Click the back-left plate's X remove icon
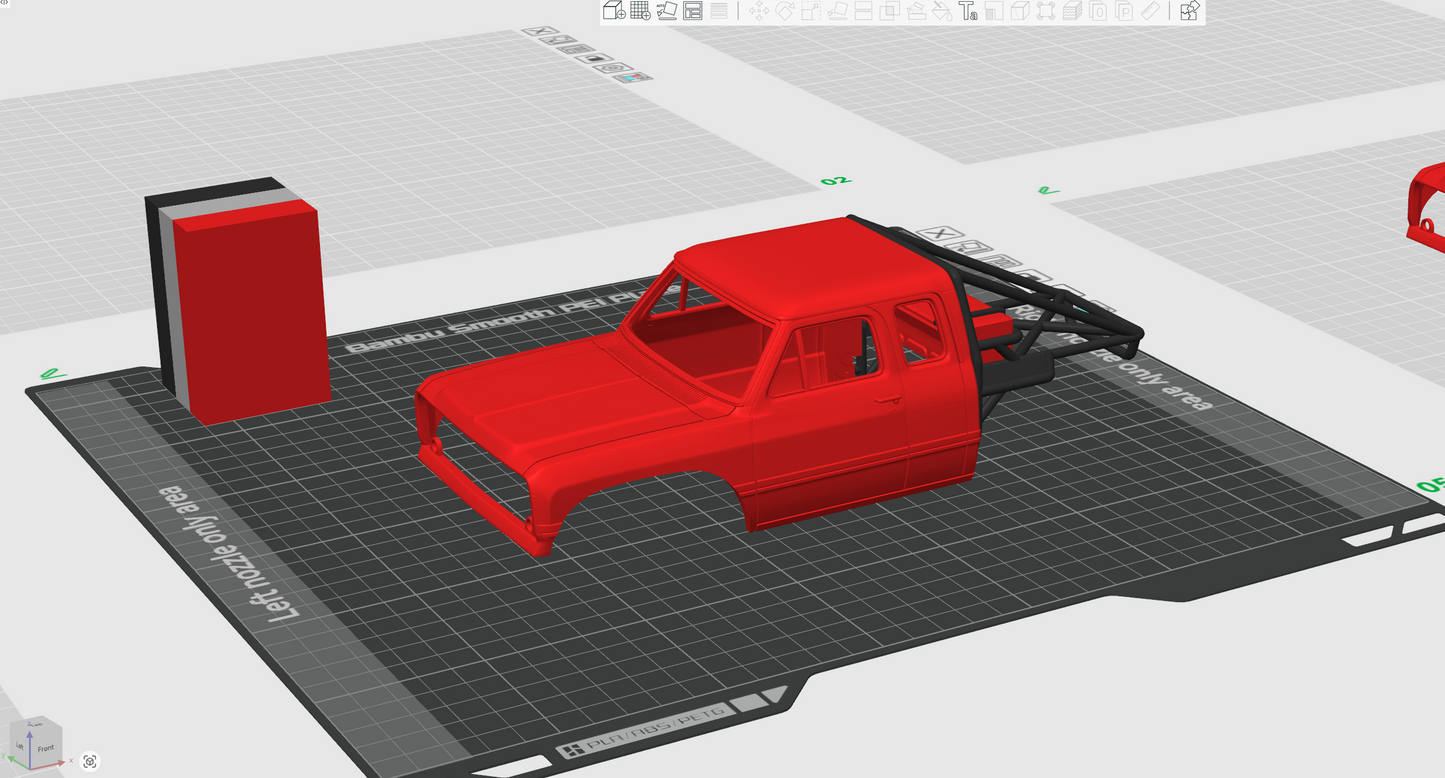The width and height of the screenshot is (1445, 778). click(541, 31)
